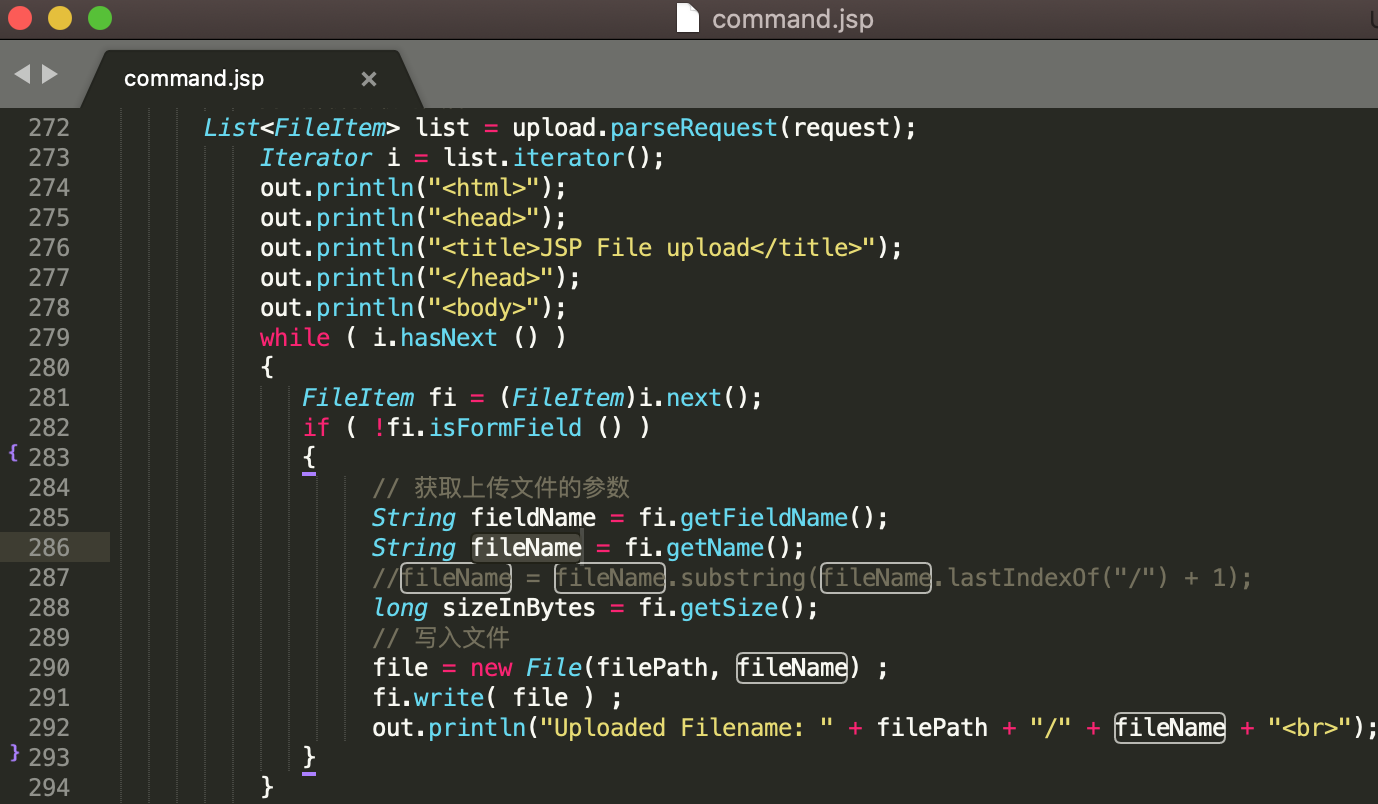Viewport: 1378px width, 804px height.
Task: Go to next tab with right arrow
Action: point(50,74)
